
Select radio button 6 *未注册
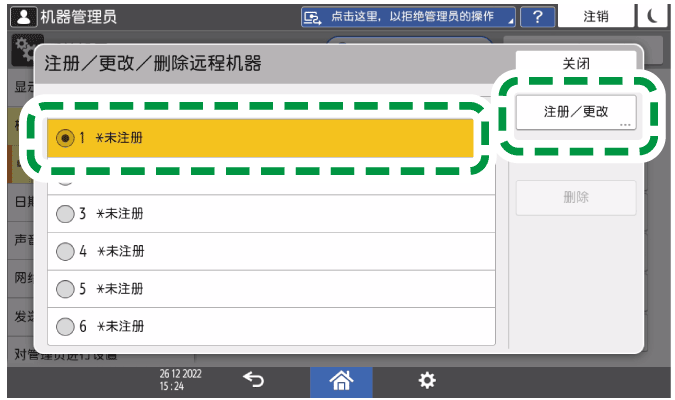click(x=65, y=326)
